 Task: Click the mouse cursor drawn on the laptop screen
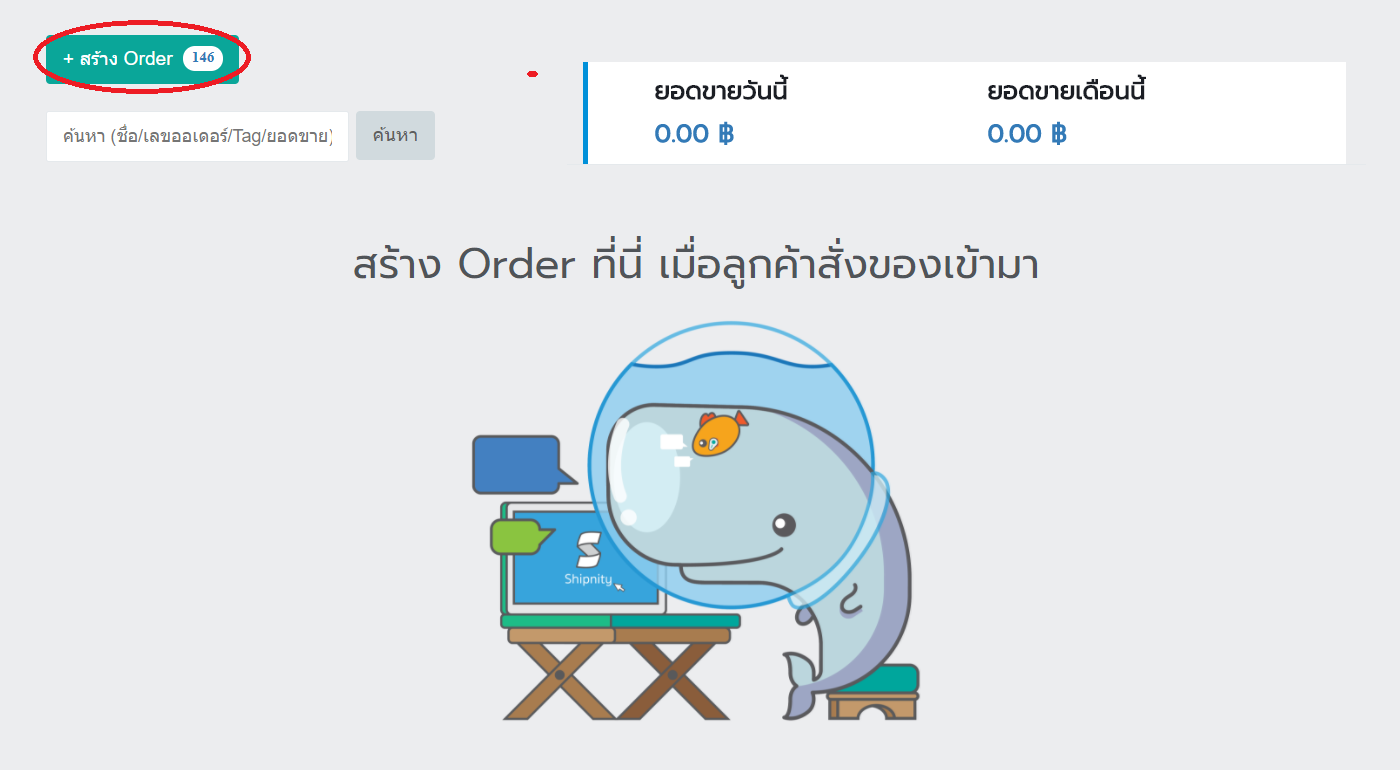coord(620,586)
